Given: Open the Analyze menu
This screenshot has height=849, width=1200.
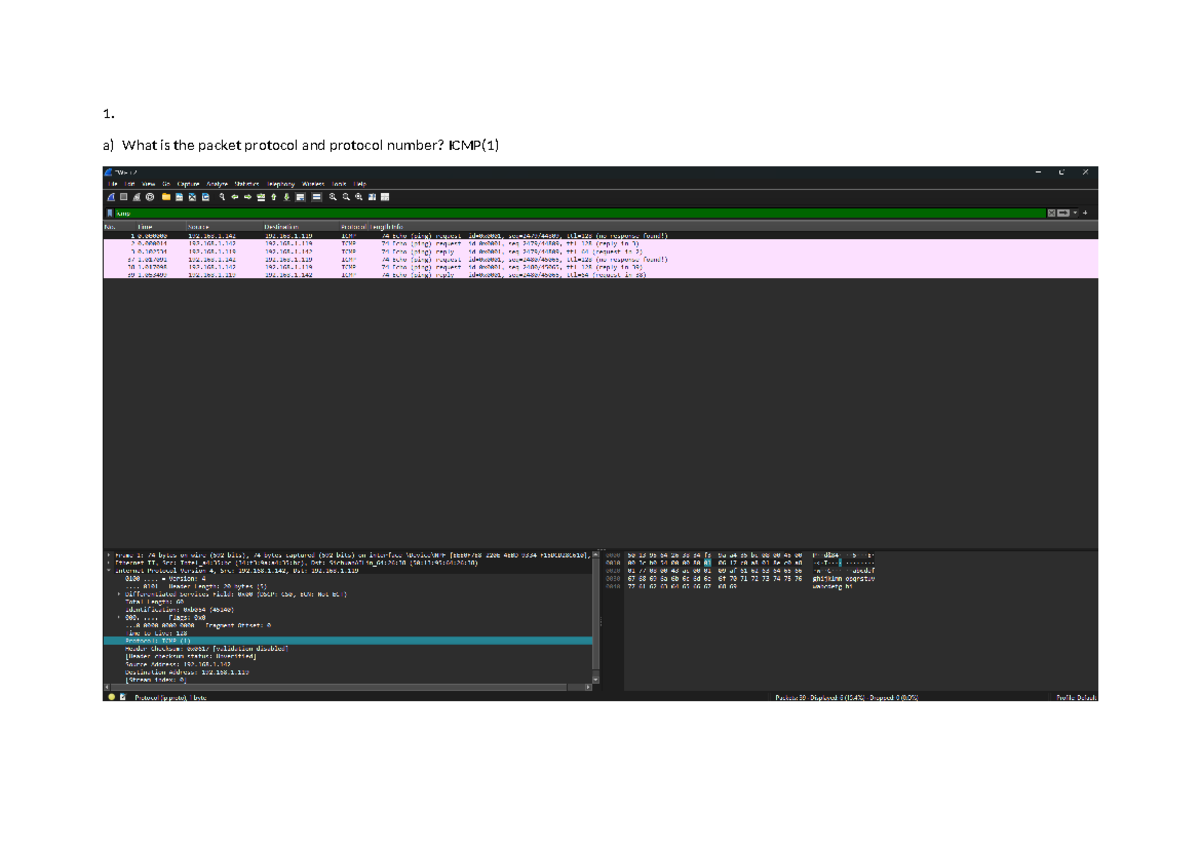Looking at the screenshot, I should tap(217, 184).
